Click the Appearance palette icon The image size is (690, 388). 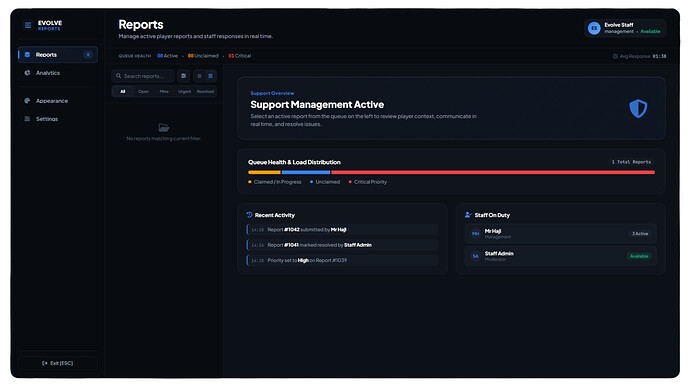pos(27,101)
